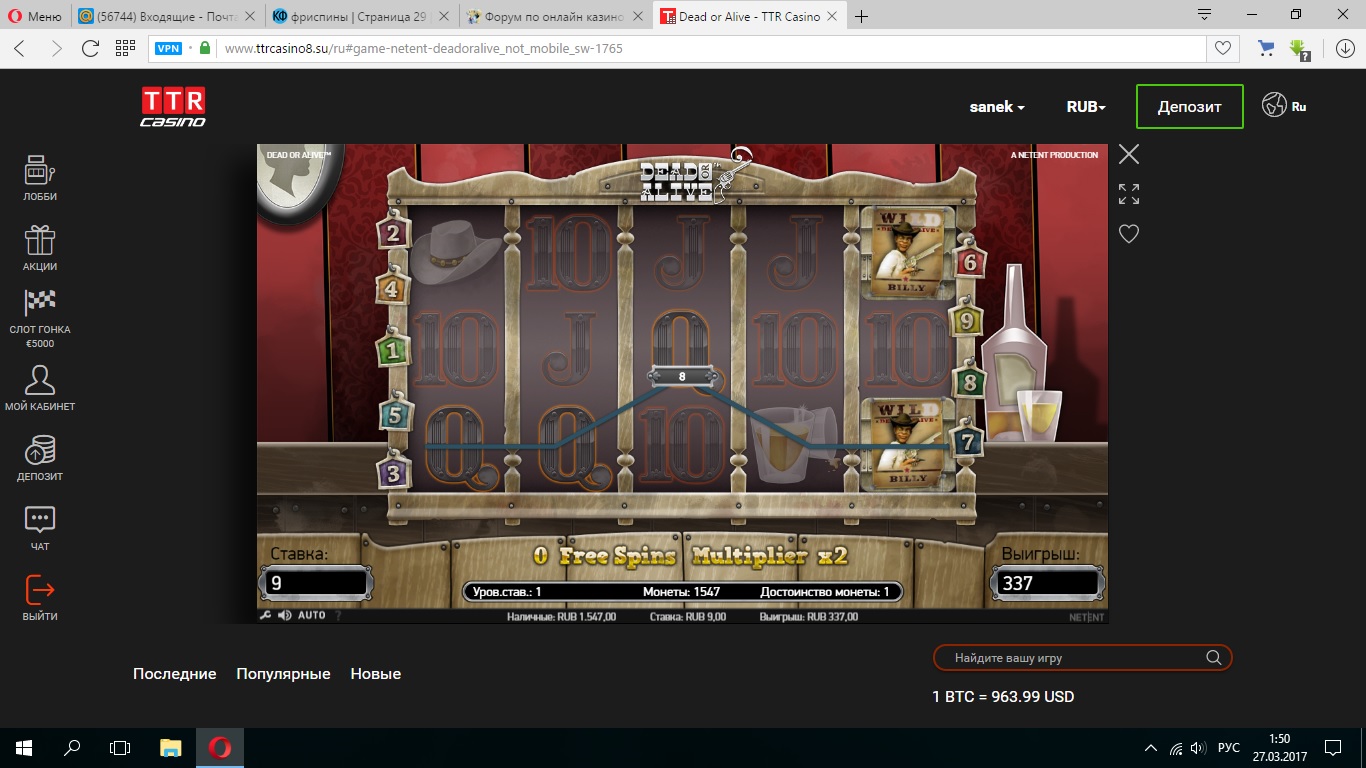Go forward in browser history
The width and height of the screenshot is (1366, 768).
56,48
